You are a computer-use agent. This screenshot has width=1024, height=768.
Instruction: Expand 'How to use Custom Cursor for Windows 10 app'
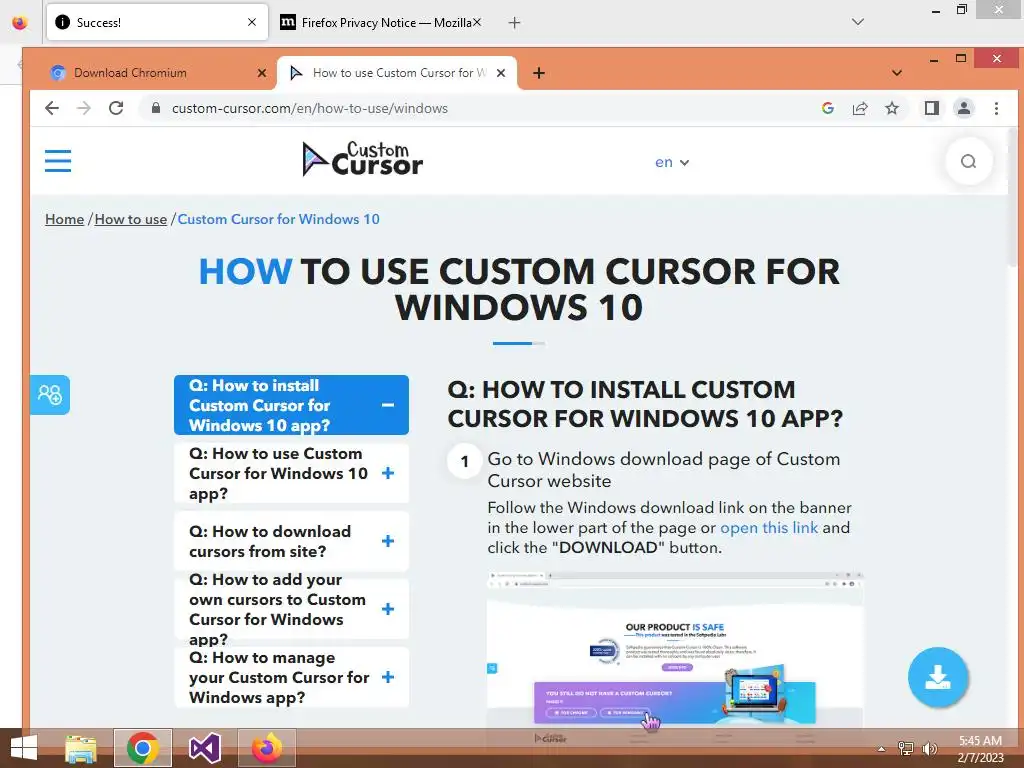[291, 473]
